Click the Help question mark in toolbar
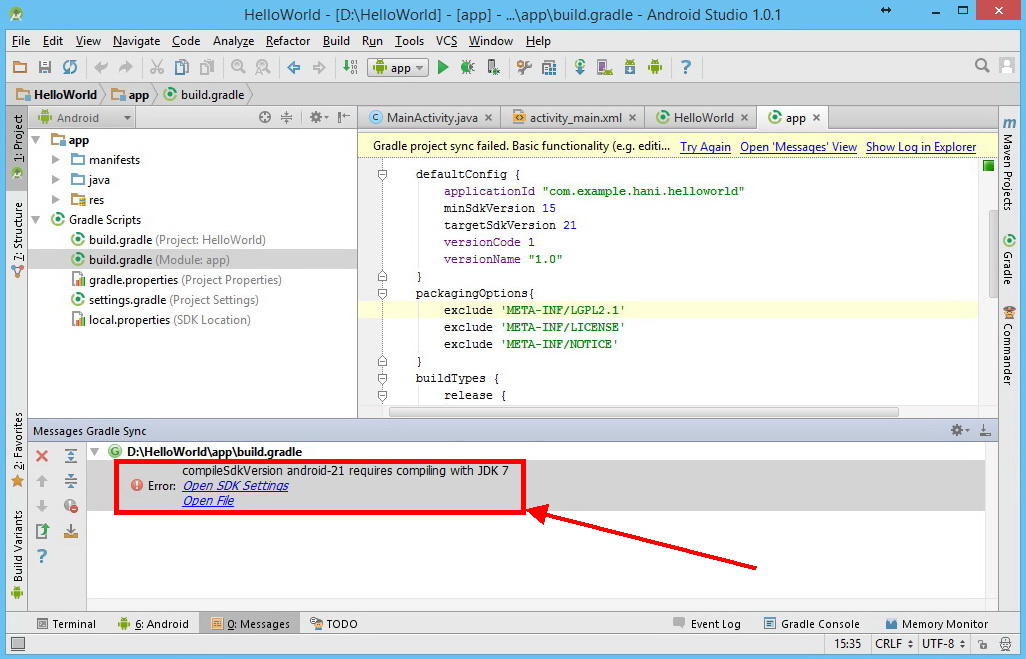This screenshot has width=1026, height=659. point(686,67)
